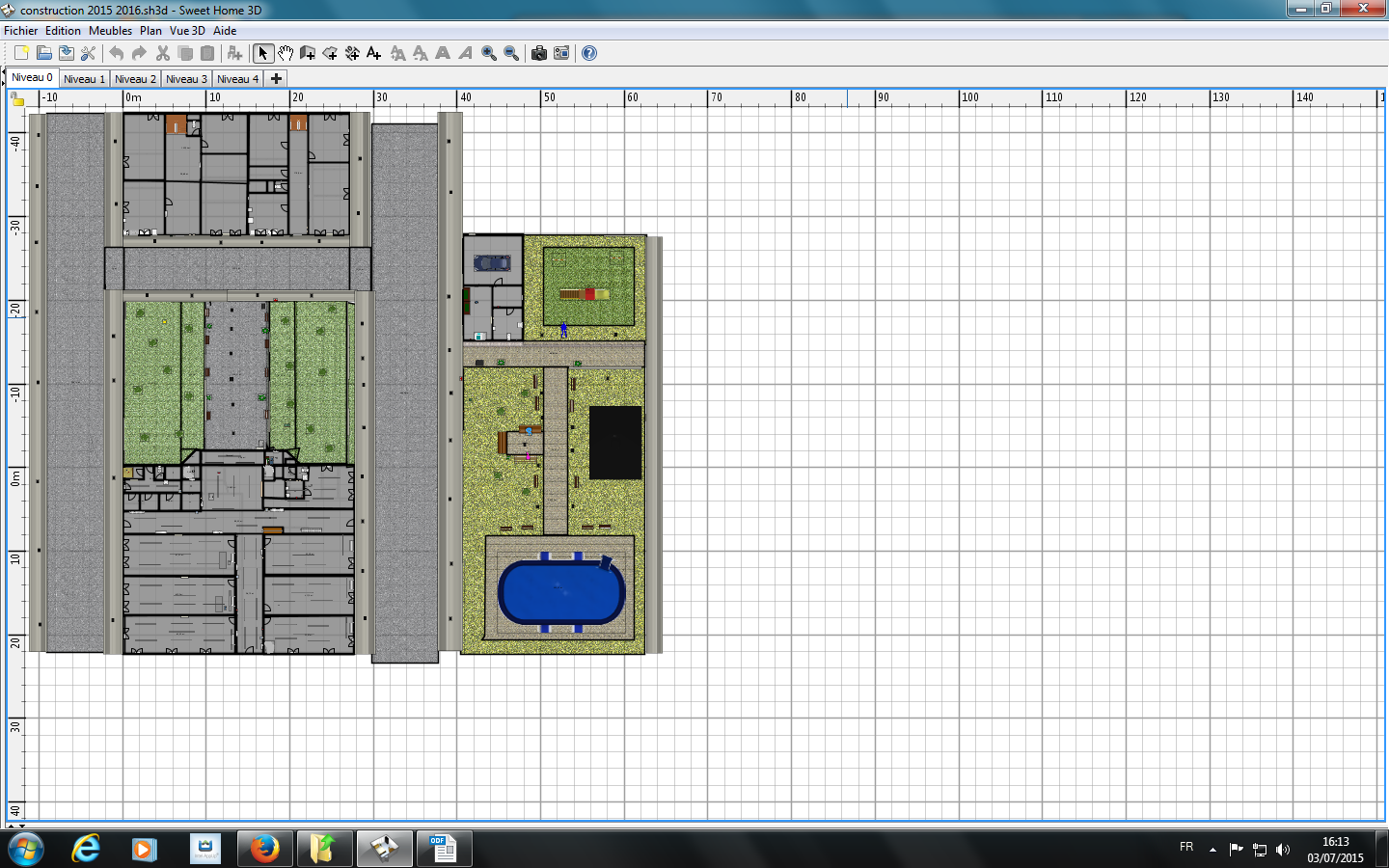
Task: Open the yellow folder taskbar button
Action: tap(324, 849)
